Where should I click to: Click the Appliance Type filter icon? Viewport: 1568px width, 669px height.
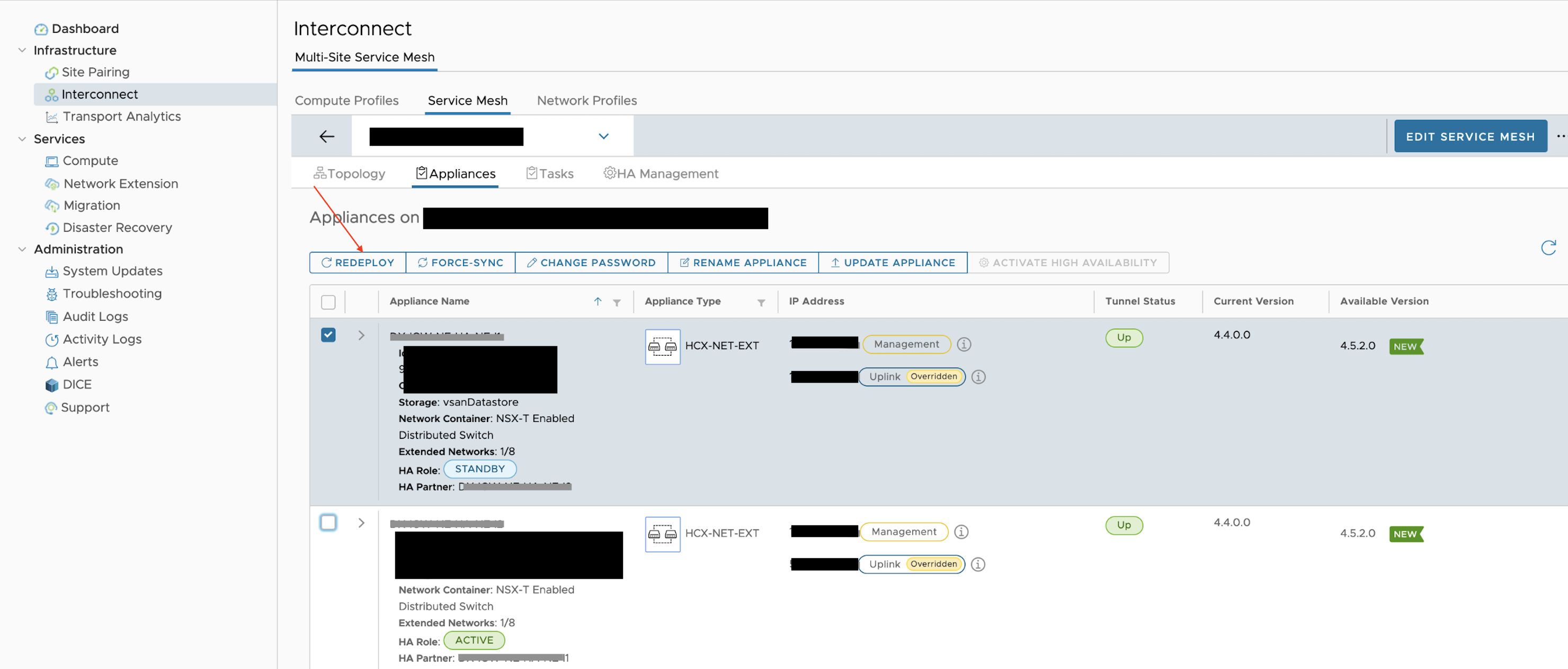(761, 303)
